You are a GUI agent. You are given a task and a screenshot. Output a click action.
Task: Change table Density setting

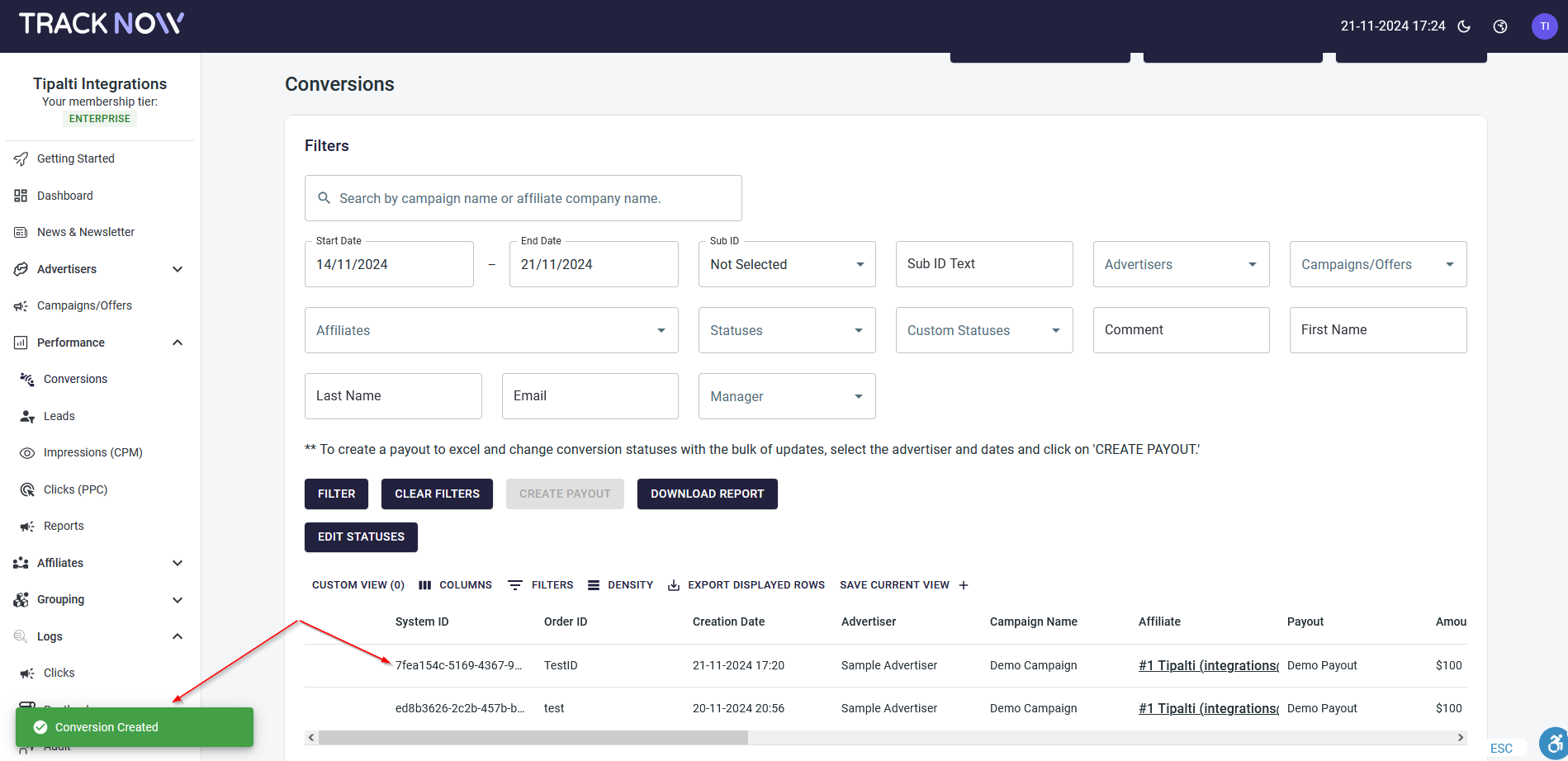coord(620,585)
